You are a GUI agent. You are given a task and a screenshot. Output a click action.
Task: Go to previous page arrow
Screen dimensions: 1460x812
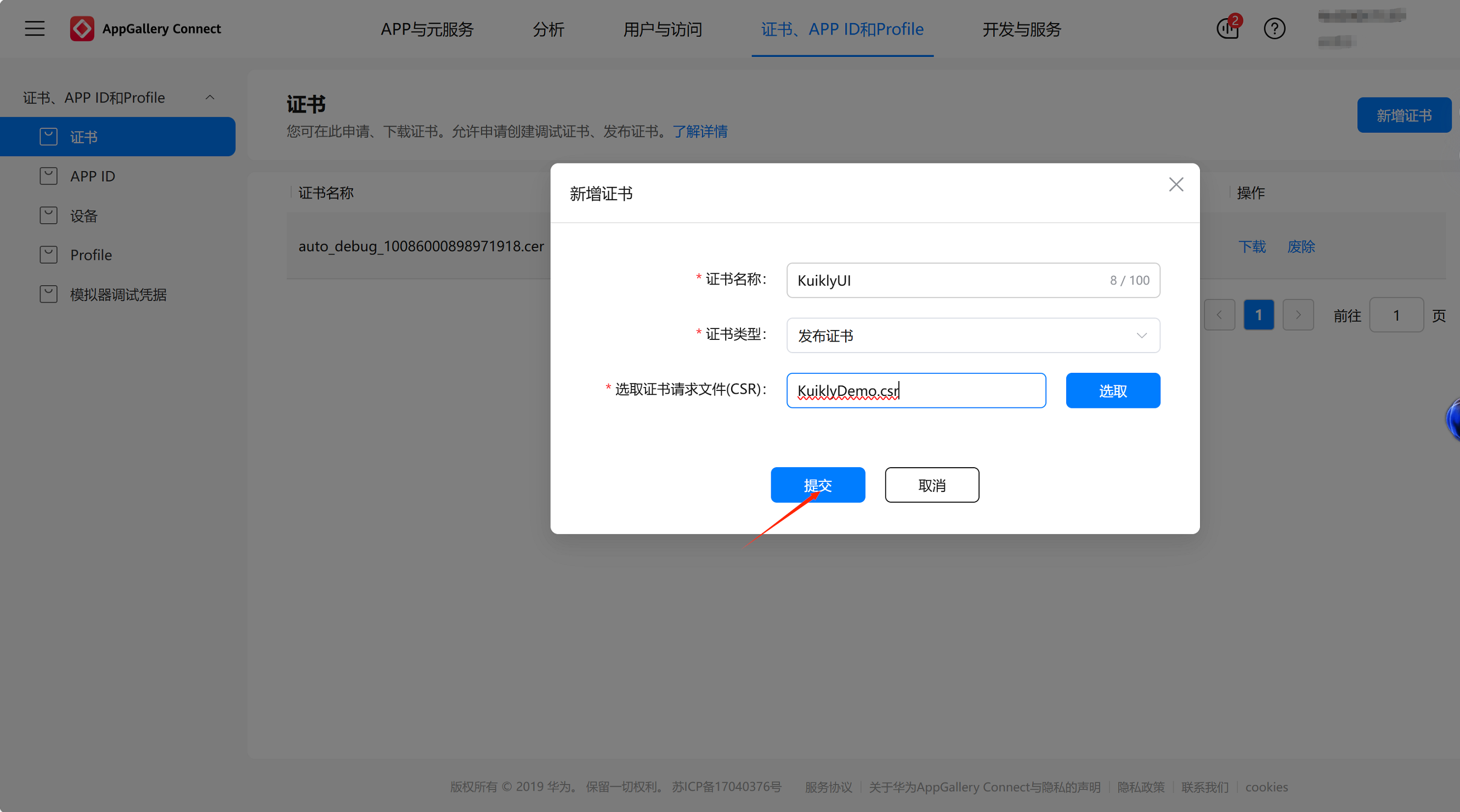pyautogui.click(x=1219, y=315)
